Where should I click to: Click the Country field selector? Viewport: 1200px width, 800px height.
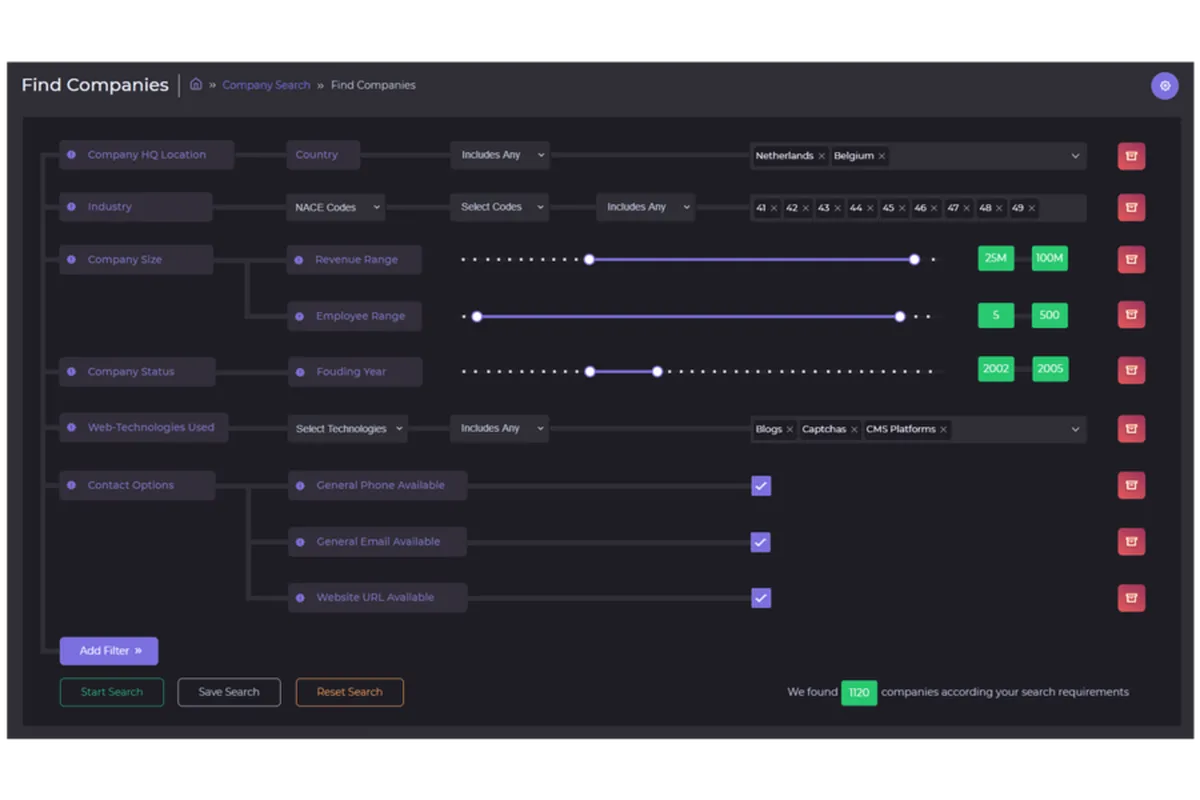pyautogui.click(x=323, y=155)
